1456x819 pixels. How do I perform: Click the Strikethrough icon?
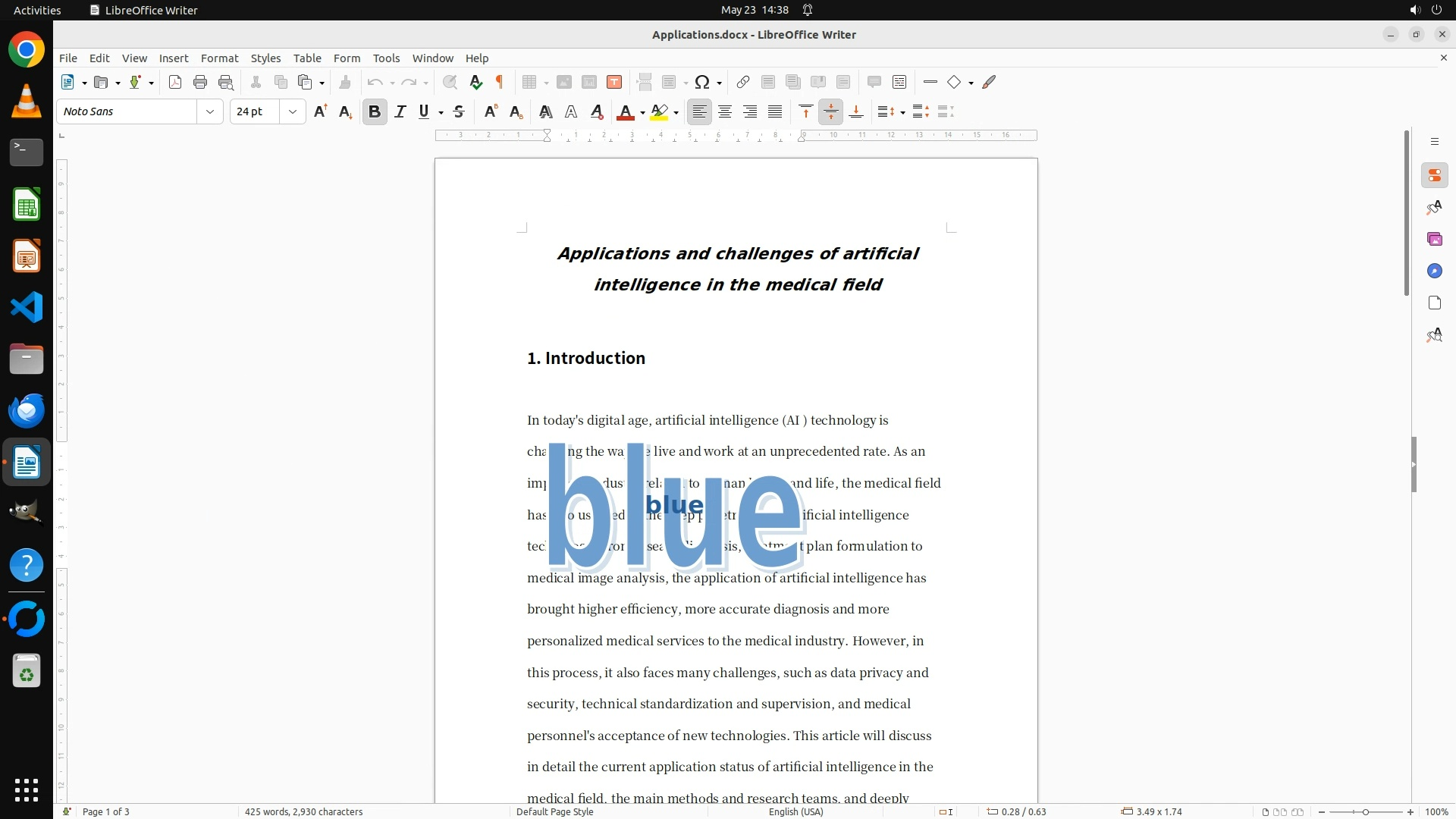point(459,112)
